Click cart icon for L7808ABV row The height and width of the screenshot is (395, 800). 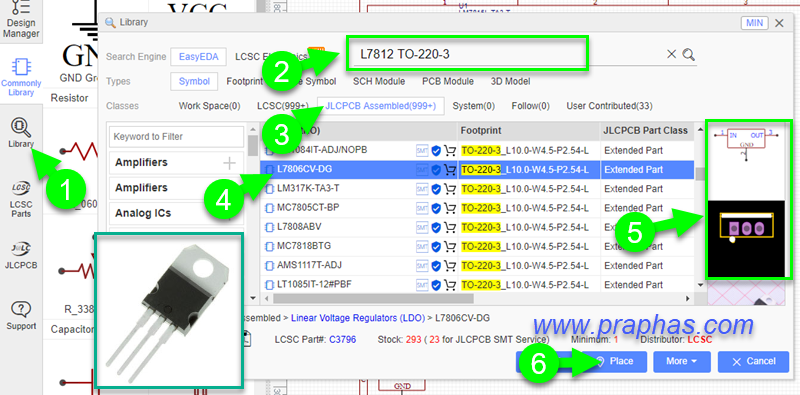coord(449,227)
